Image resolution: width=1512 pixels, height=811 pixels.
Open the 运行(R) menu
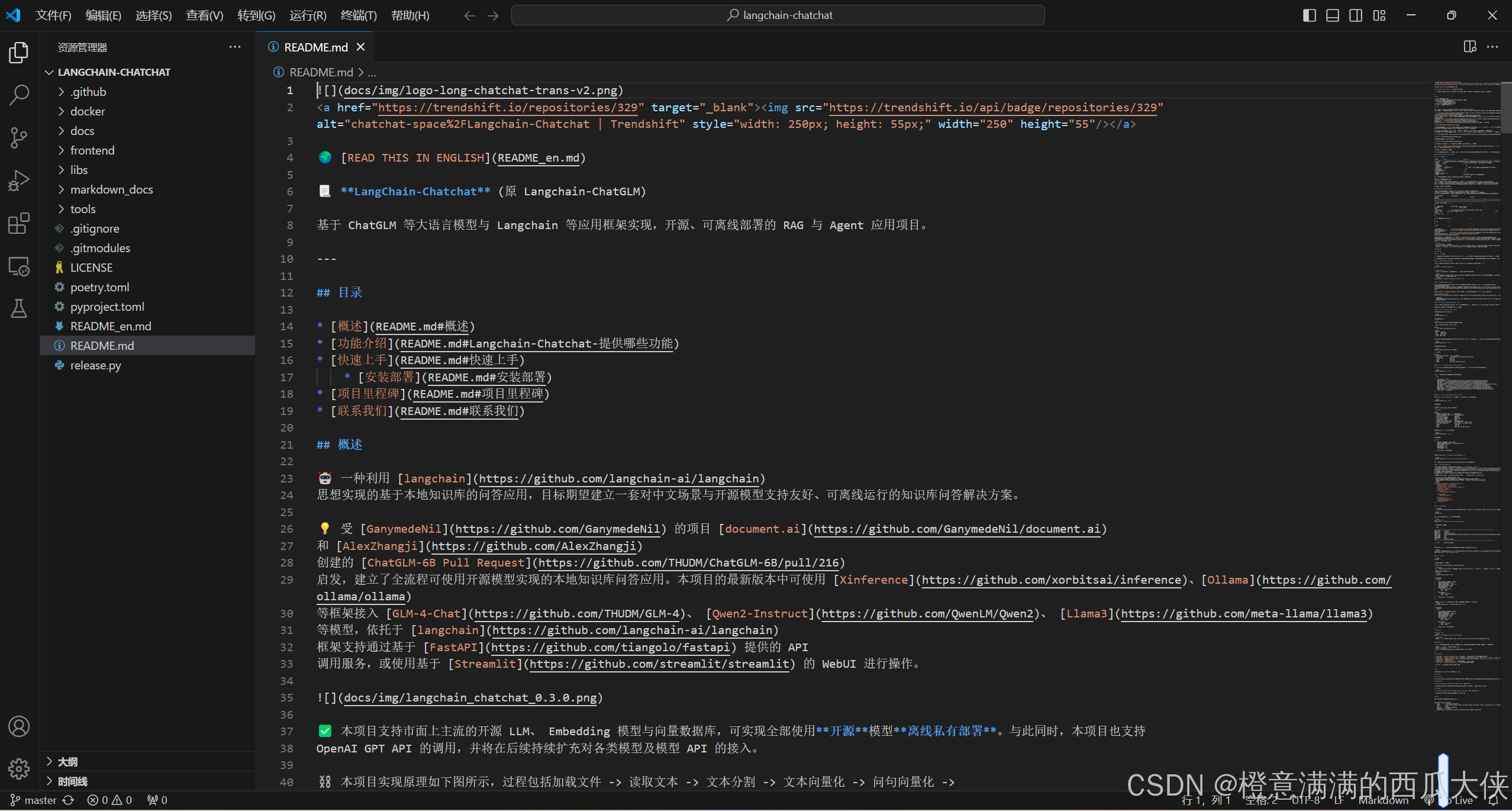308,15
